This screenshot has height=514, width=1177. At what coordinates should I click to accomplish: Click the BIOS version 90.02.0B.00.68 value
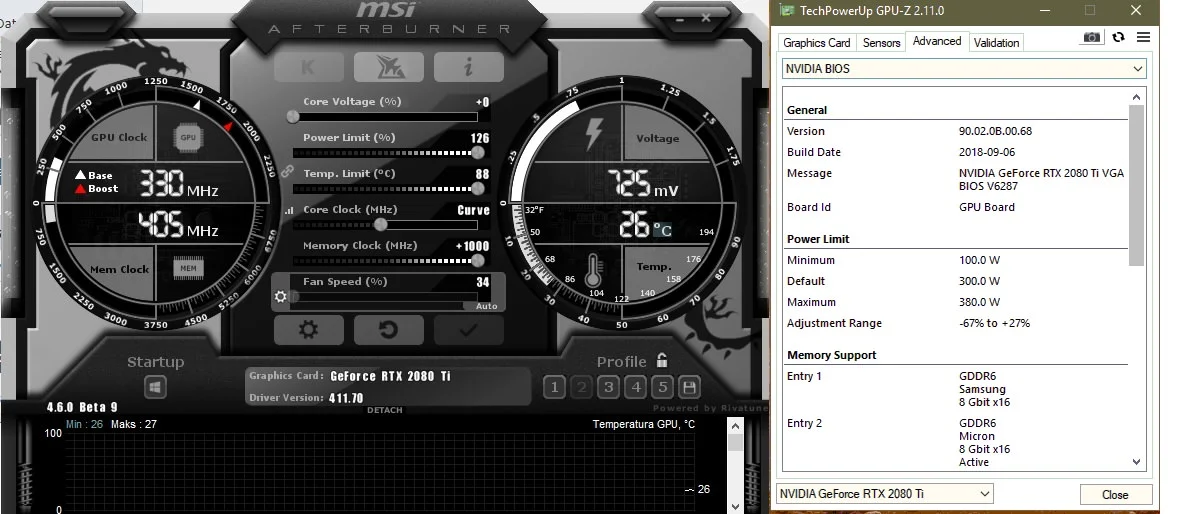[x=995, y=131]
